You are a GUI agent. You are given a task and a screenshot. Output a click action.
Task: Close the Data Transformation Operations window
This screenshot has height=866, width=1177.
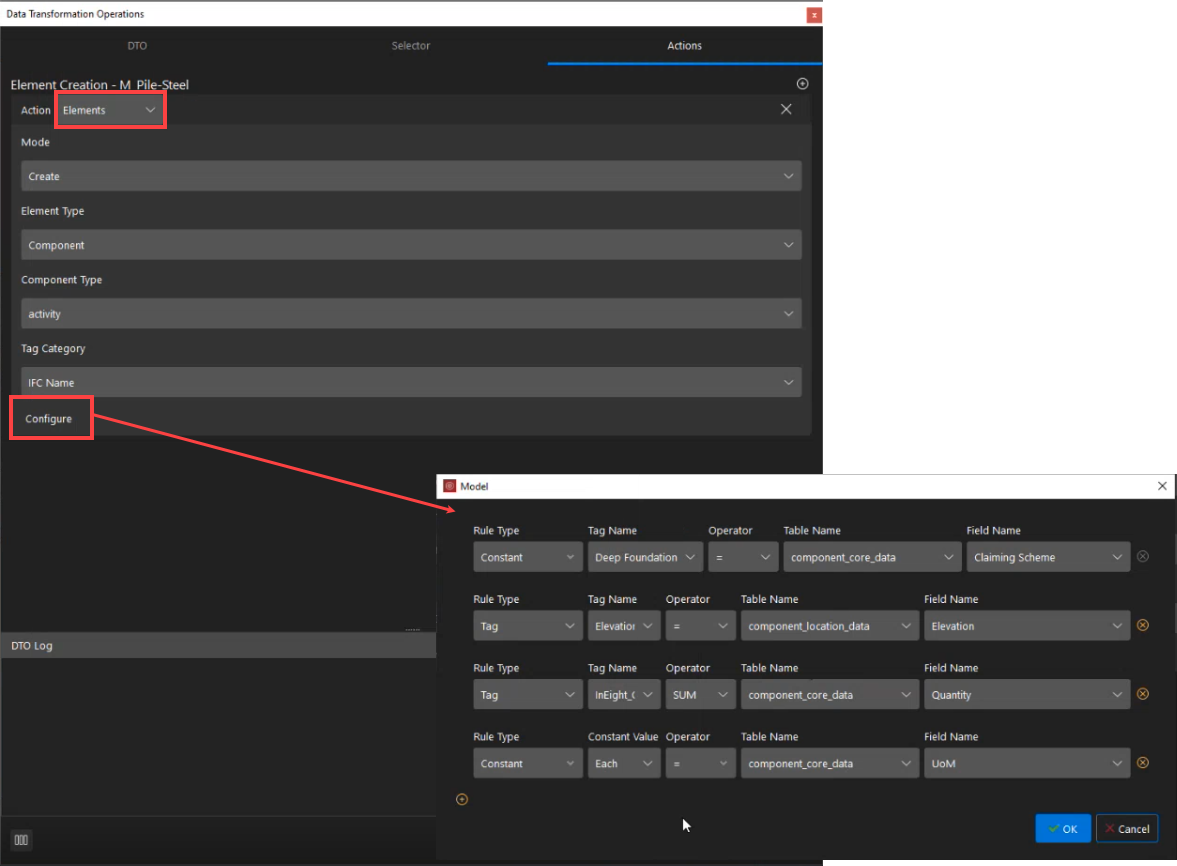[814, 15]
